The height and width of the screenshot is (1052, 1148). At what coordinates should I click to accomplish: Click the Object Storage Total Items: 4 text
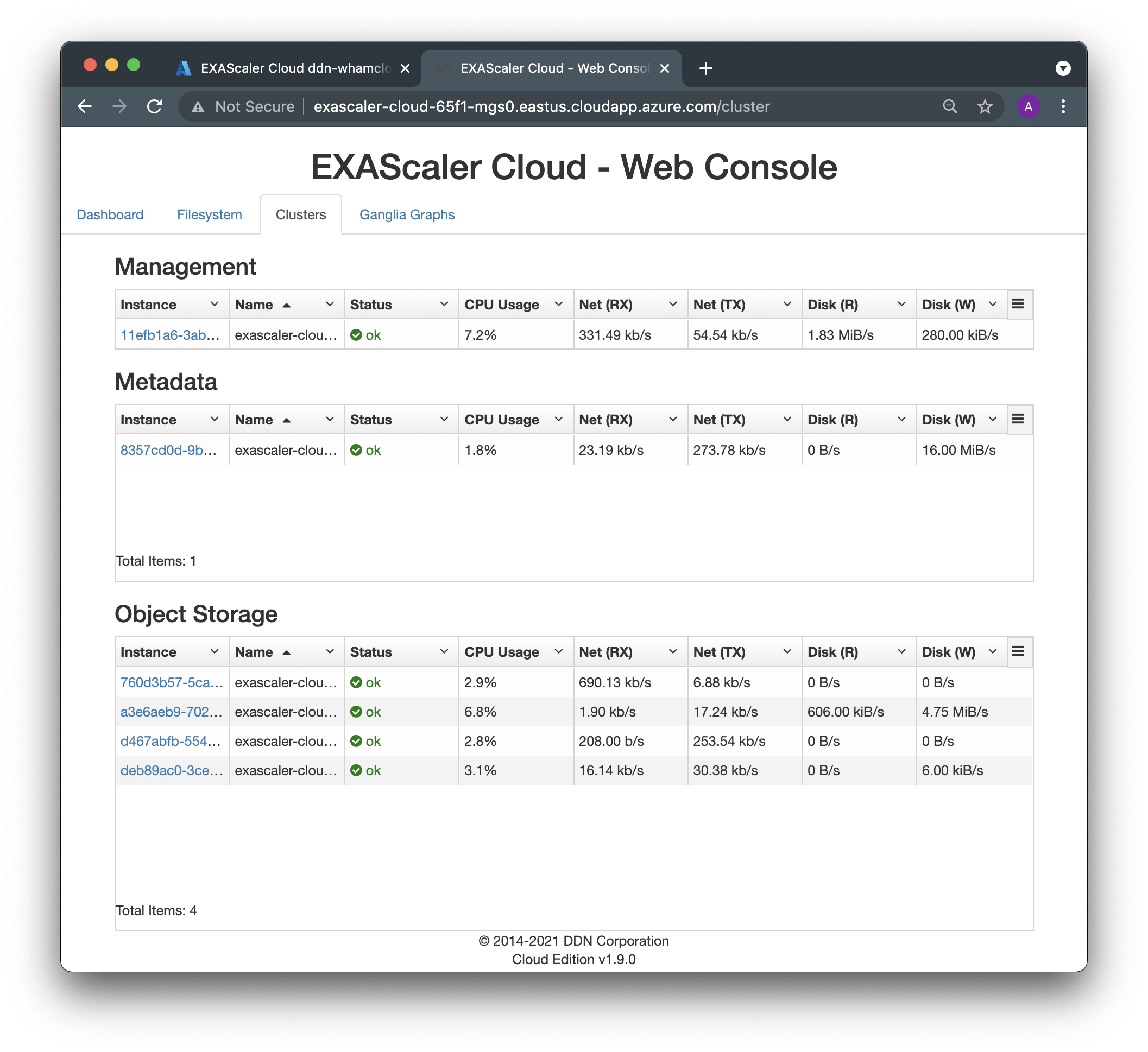(x=156, y=910)
